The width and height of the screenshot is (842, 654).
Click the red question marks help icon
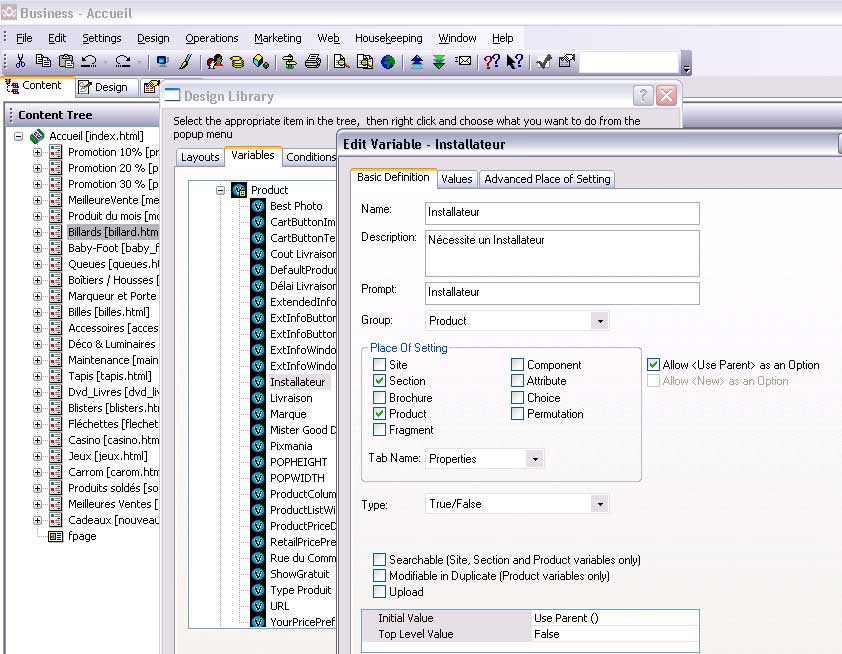click(492, 62)
